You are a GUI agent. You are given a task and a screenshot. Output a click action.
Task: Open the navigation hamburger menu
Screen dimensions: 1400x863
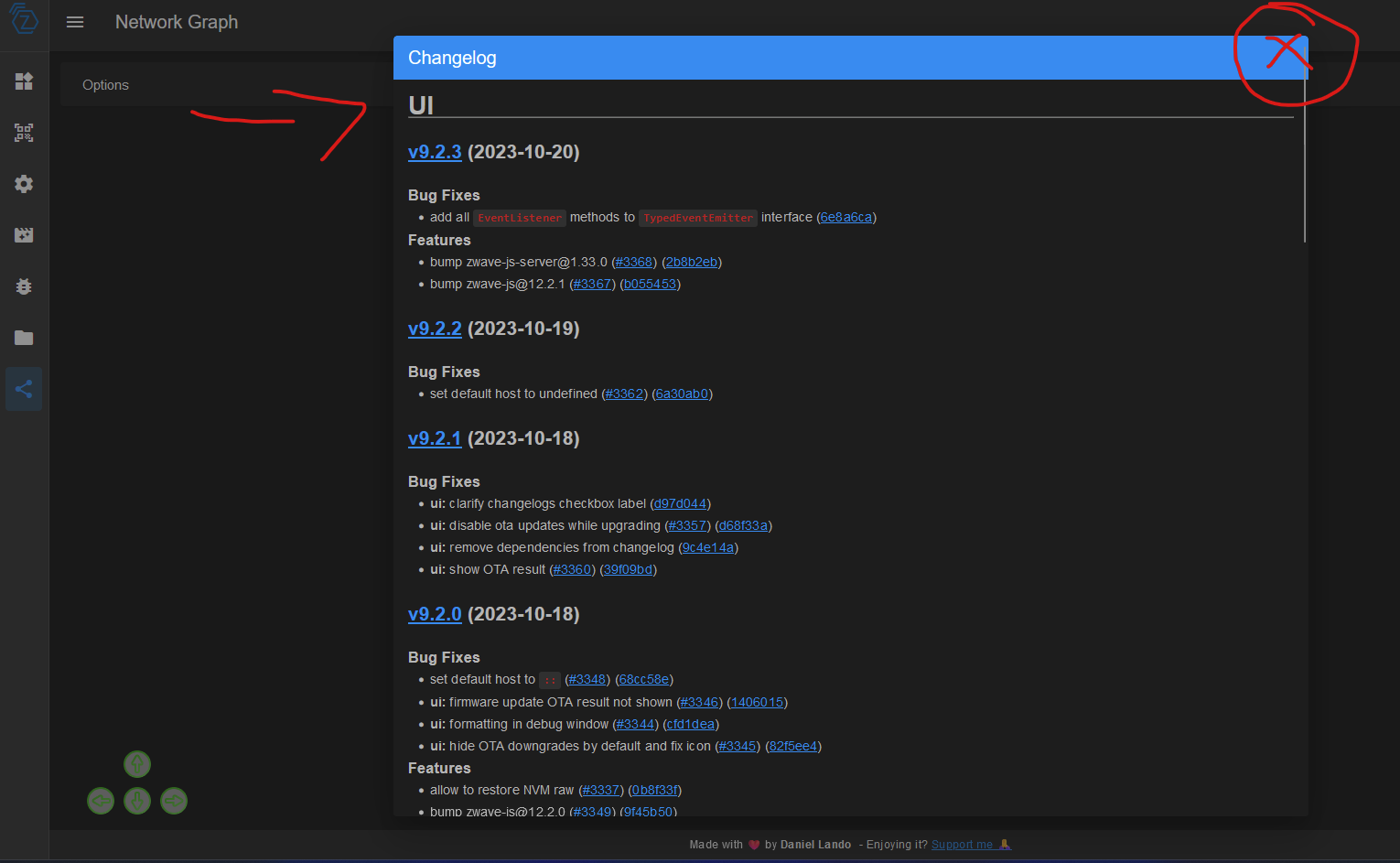[74, 22]
